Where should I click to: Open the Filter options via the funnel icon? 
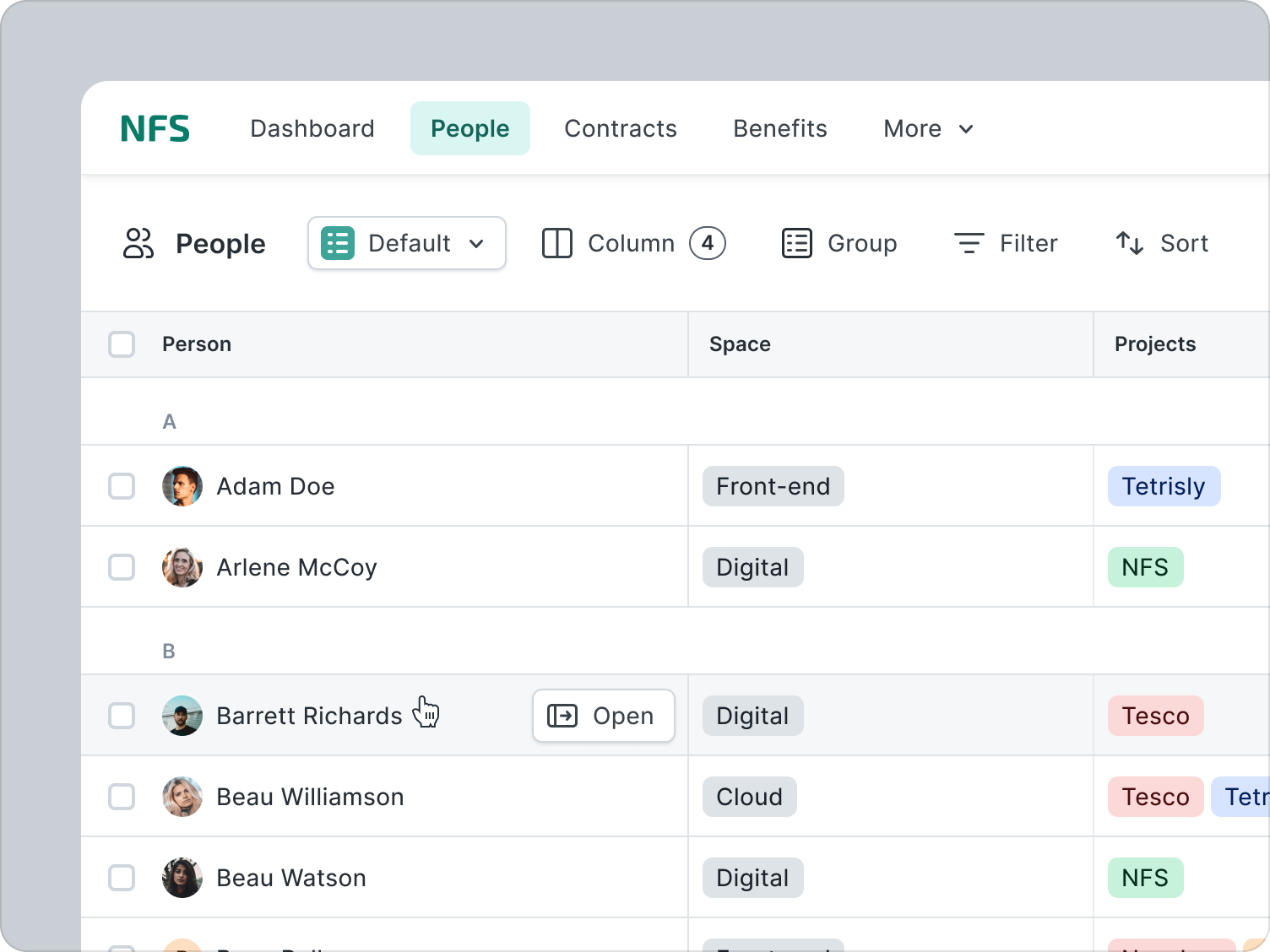[969, 243]
